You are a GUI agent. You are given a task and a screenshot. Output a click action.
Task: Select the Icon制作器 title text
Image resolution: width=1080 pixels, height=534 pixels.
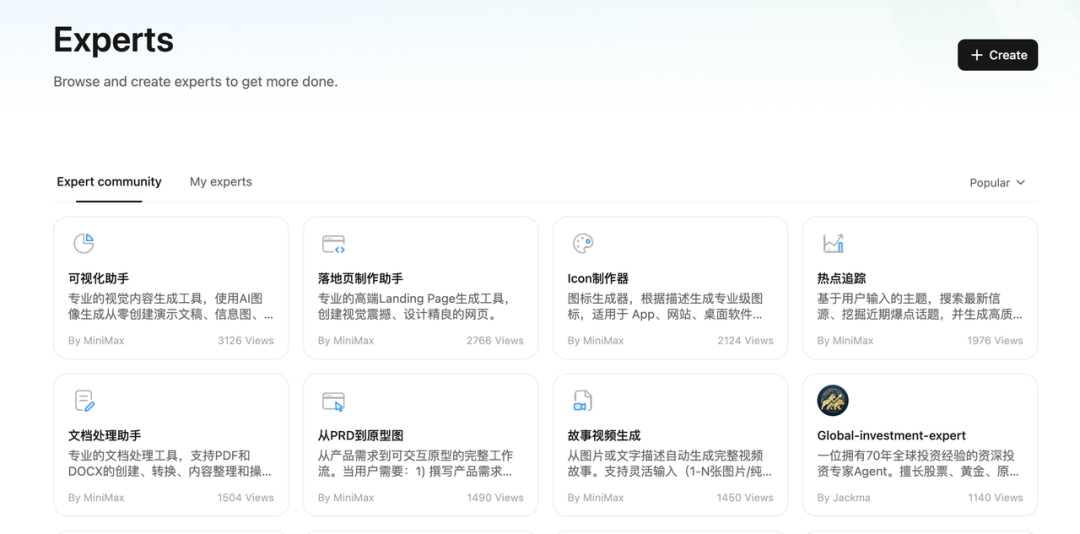(x=597, y=279)
